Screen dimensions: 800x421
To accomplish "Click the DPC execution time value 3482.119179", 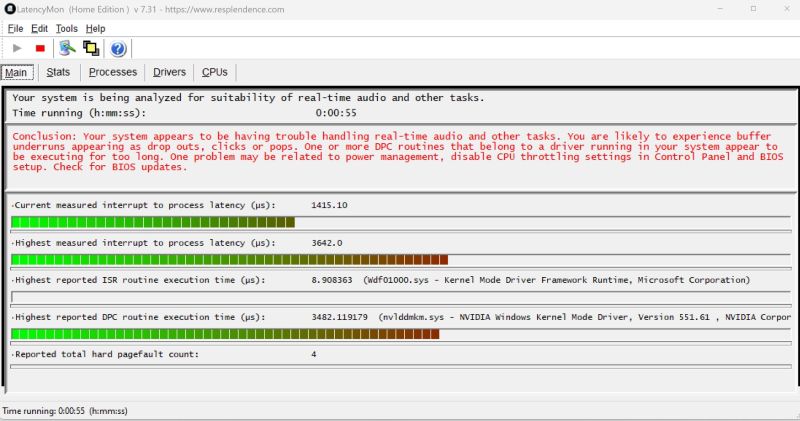I will point(339,317).
